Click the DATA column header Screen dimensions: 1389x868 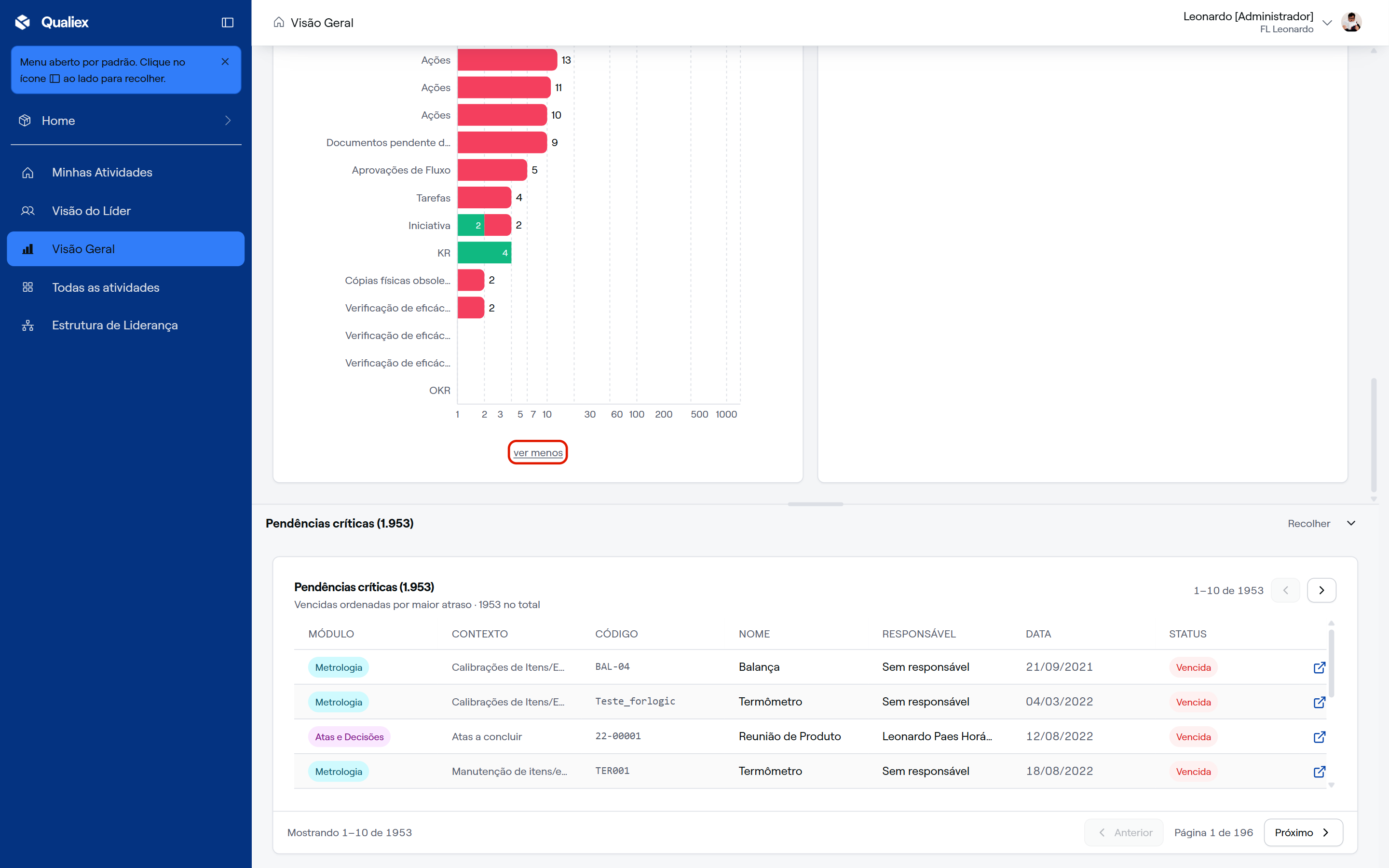[x=1038, y=634]
